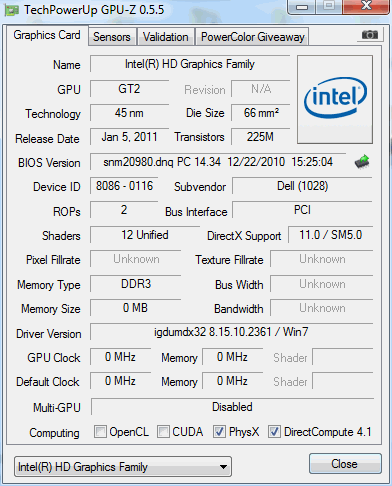
Task: Click the Name field with Intel HD Graphics
Action: [x=190, y=64]
